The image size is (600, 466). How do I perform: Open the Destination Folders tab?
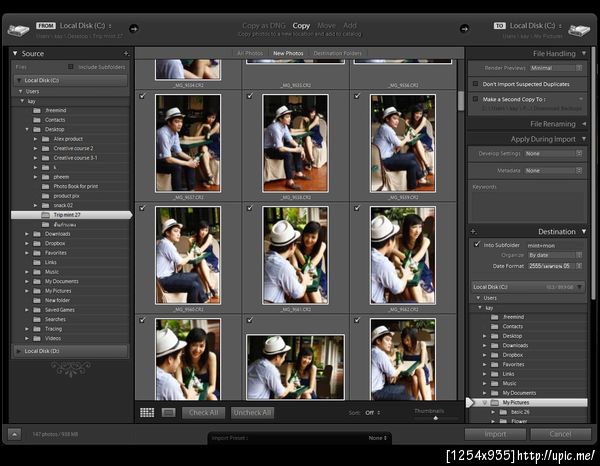coord(338,53)
